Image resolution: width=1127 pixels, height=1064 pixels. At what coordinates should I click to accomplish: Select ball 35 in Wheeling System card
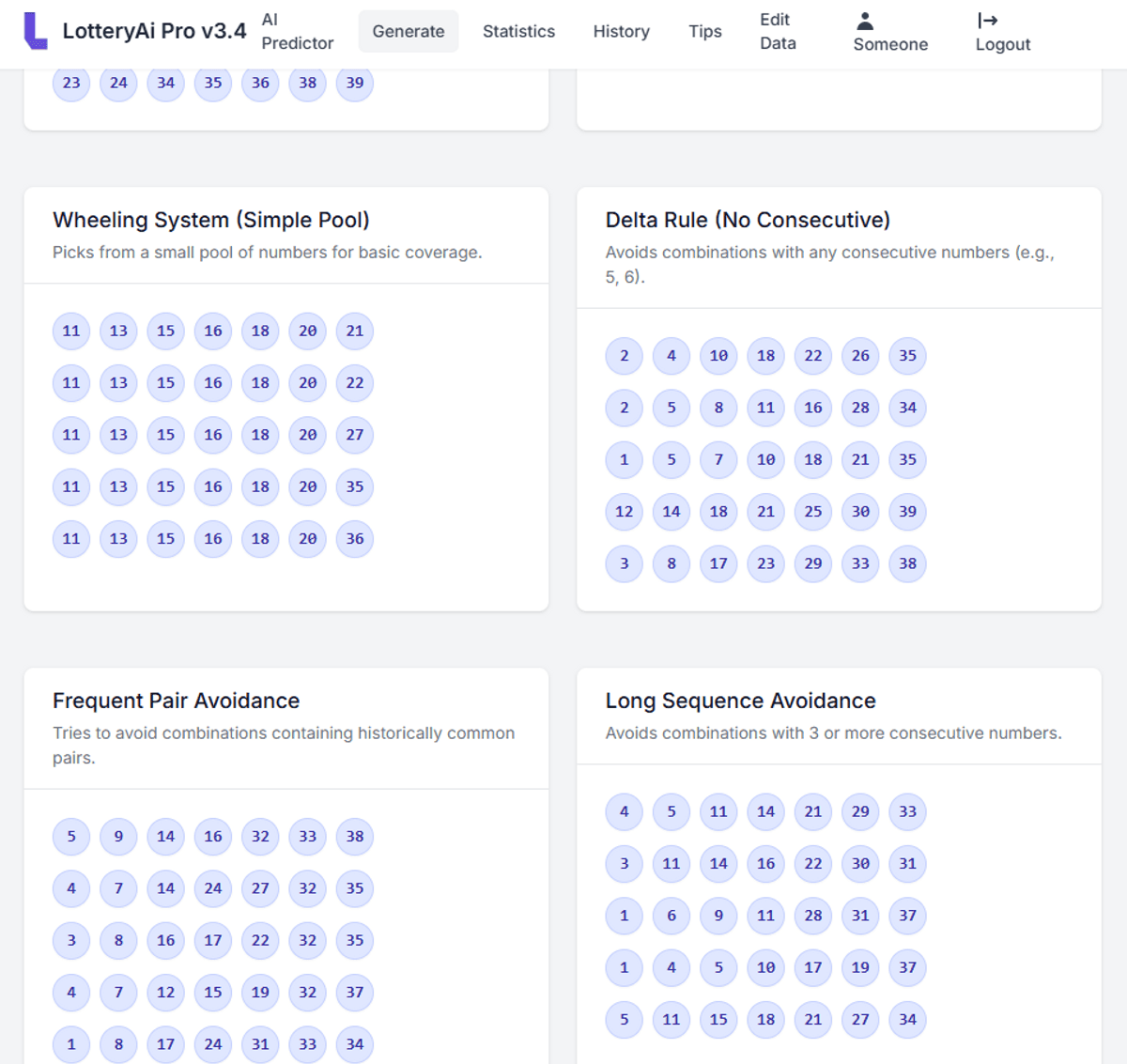pos(355,486)
